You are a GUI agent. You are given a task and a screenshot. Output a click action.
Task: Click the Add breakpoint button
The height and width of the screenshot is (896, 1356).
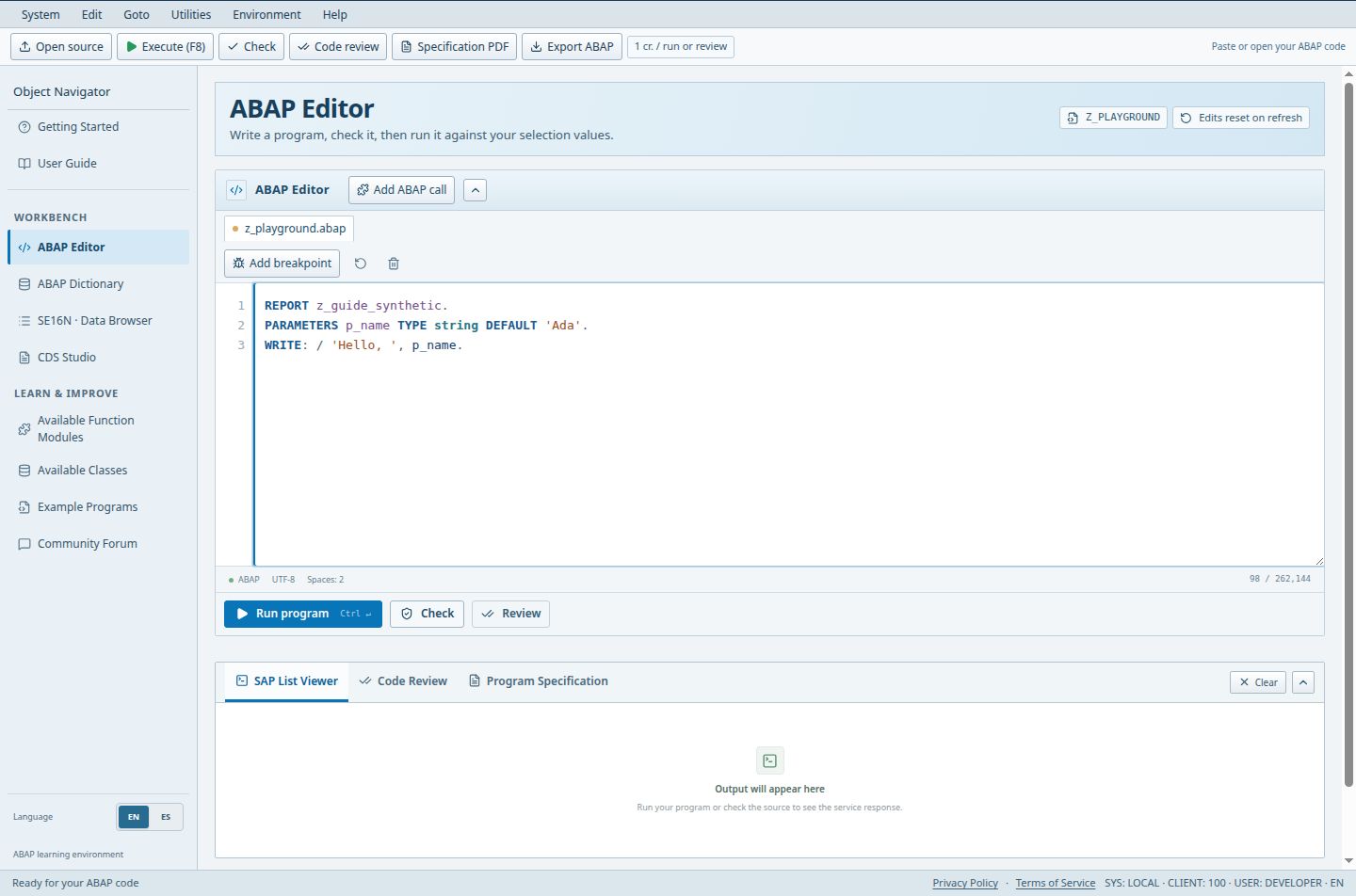click(x=282, y=264)
